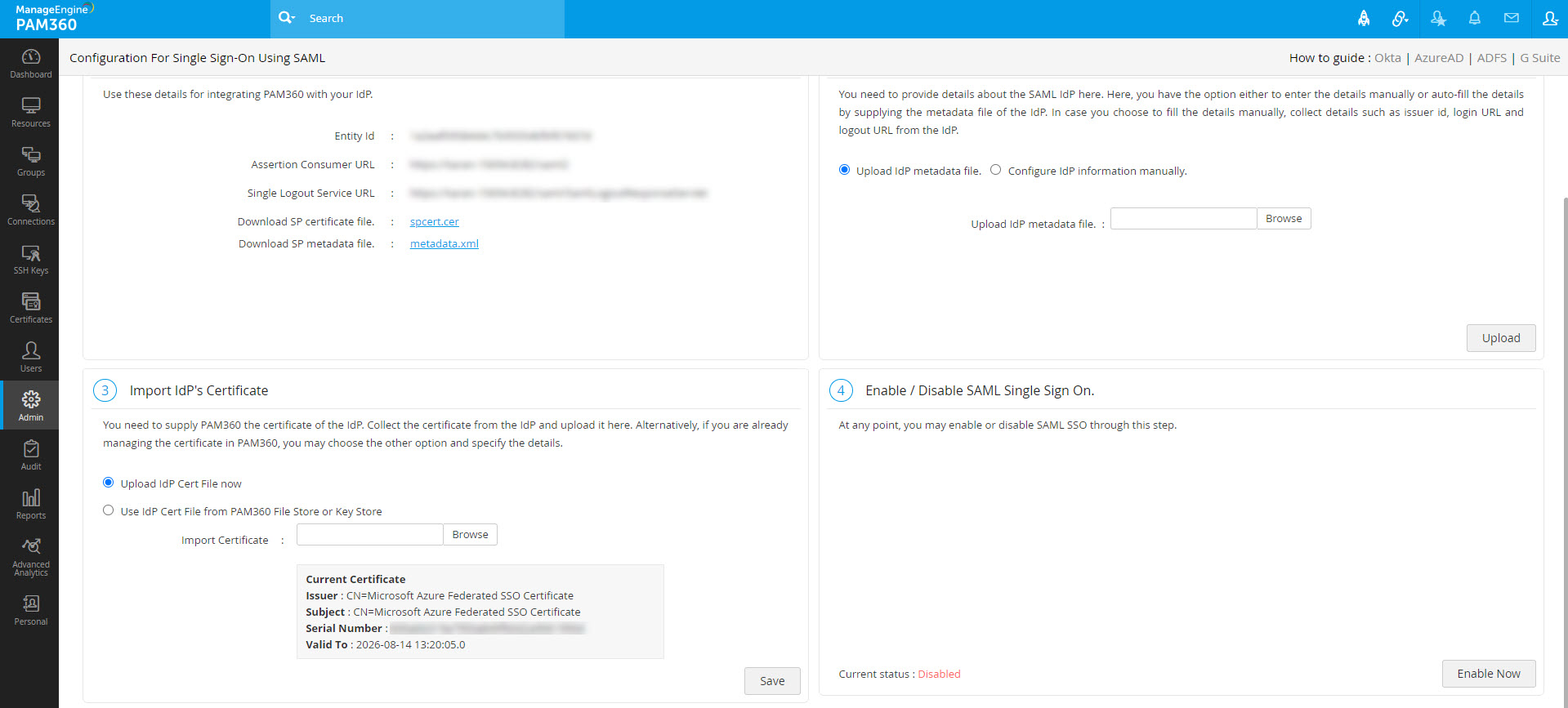Choose 'Use IdP Cert File from PAM360 File Store' radio
This screenshot has height=708, width=1568.
(x=108, y=510)
